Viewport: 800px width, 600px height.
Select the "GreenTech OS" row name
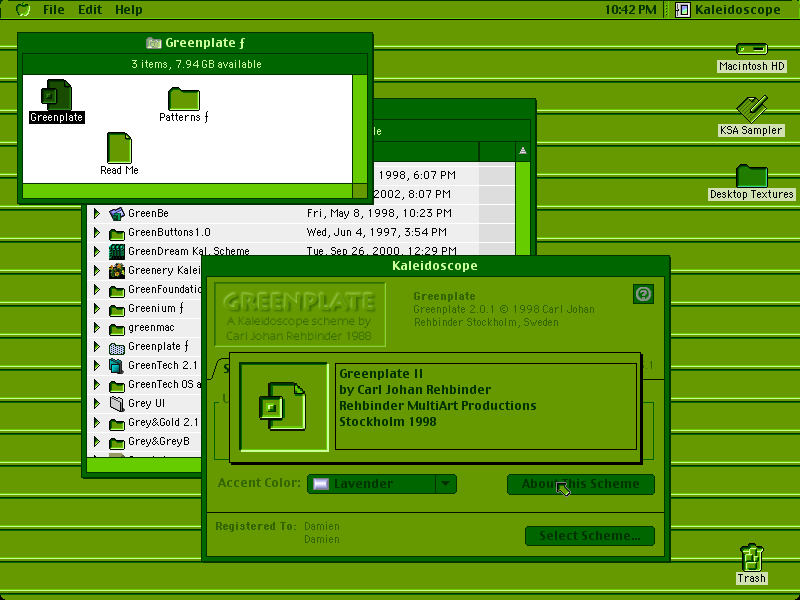[x=161, y=385]
